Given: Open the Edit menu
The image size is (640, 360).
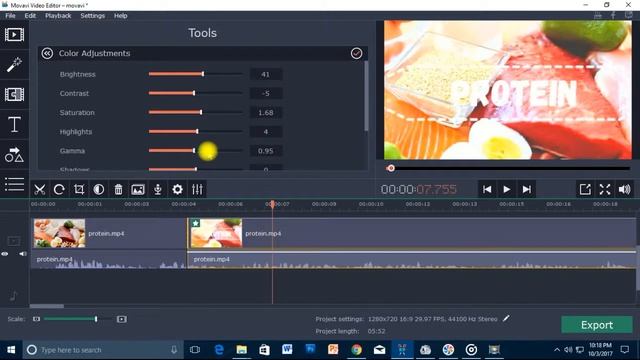Looking at the screenshot, I should pos(30,16).
